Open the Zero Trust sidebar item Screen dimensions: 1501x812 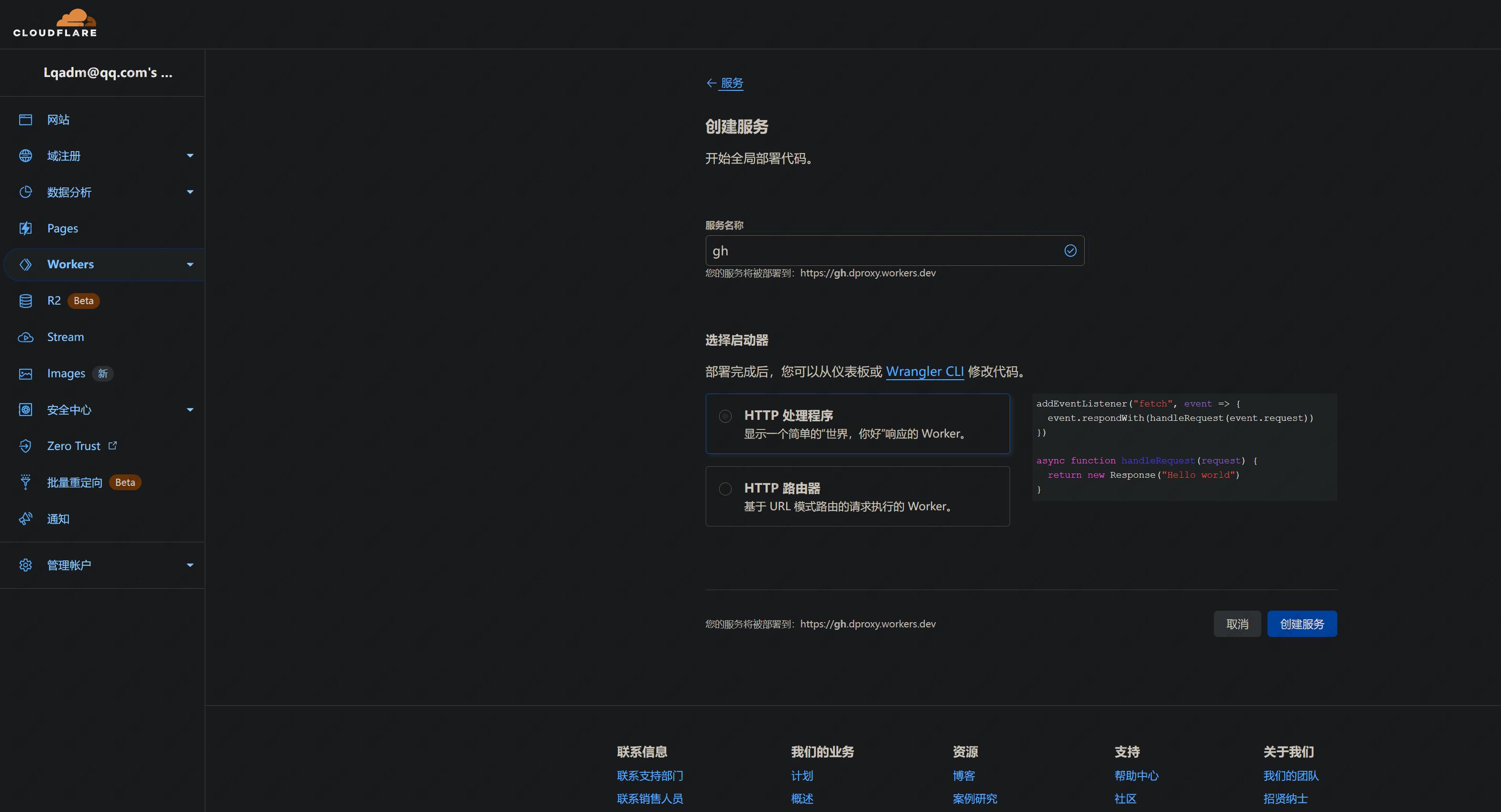tap(102, 446)
